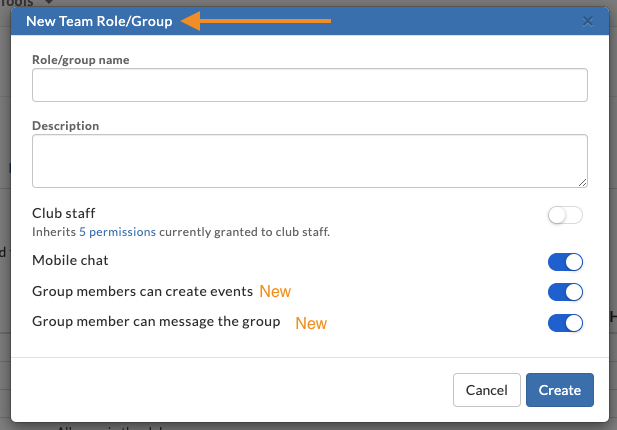Click inside the Description text area
The width and height of the screenshot is (617, 430).
click(x=310, y=161)
